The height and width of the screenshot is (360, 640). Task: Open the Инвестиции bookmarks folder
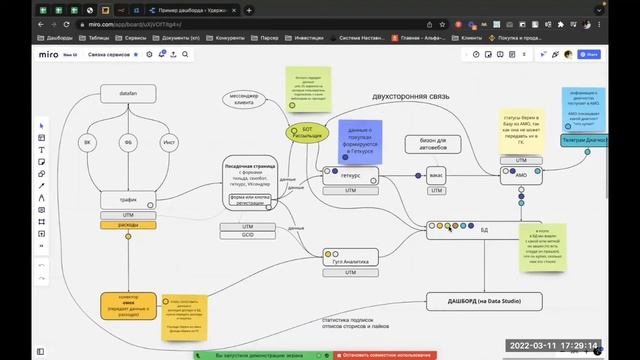click(304, 38)
